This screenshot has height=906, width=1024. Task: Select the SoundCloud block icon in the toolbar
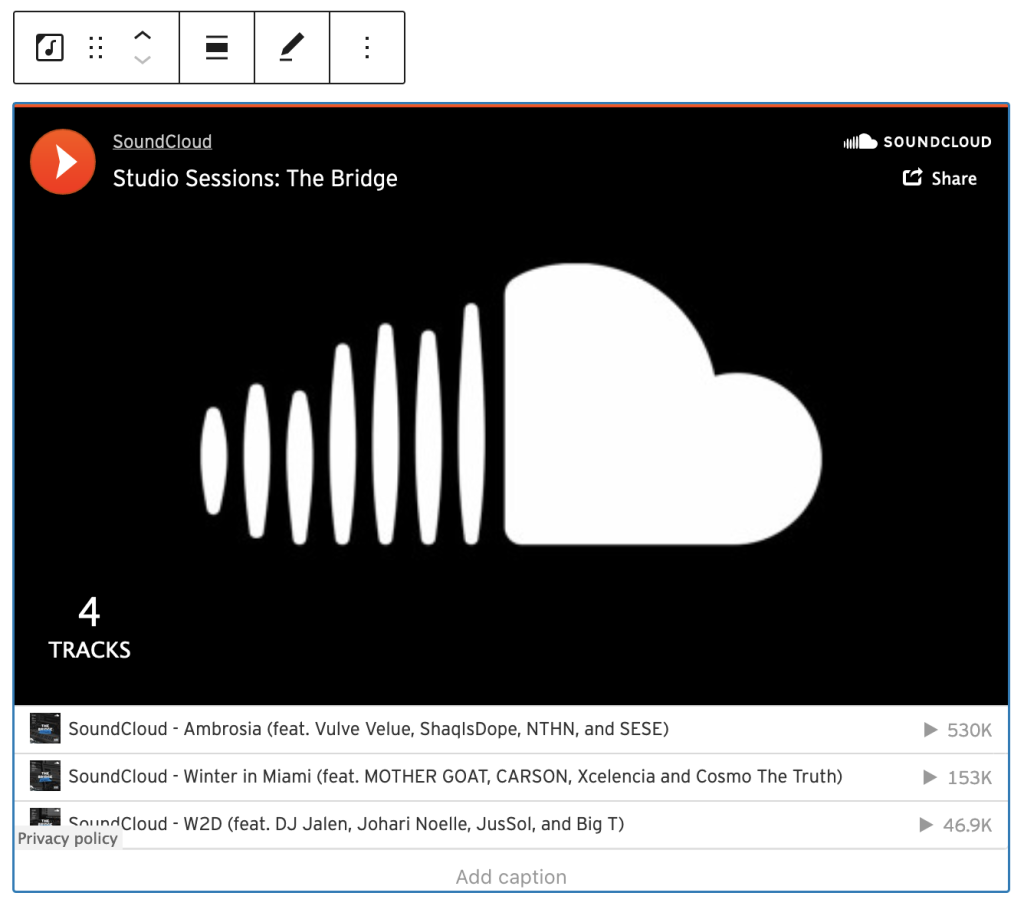pos(49,47)
